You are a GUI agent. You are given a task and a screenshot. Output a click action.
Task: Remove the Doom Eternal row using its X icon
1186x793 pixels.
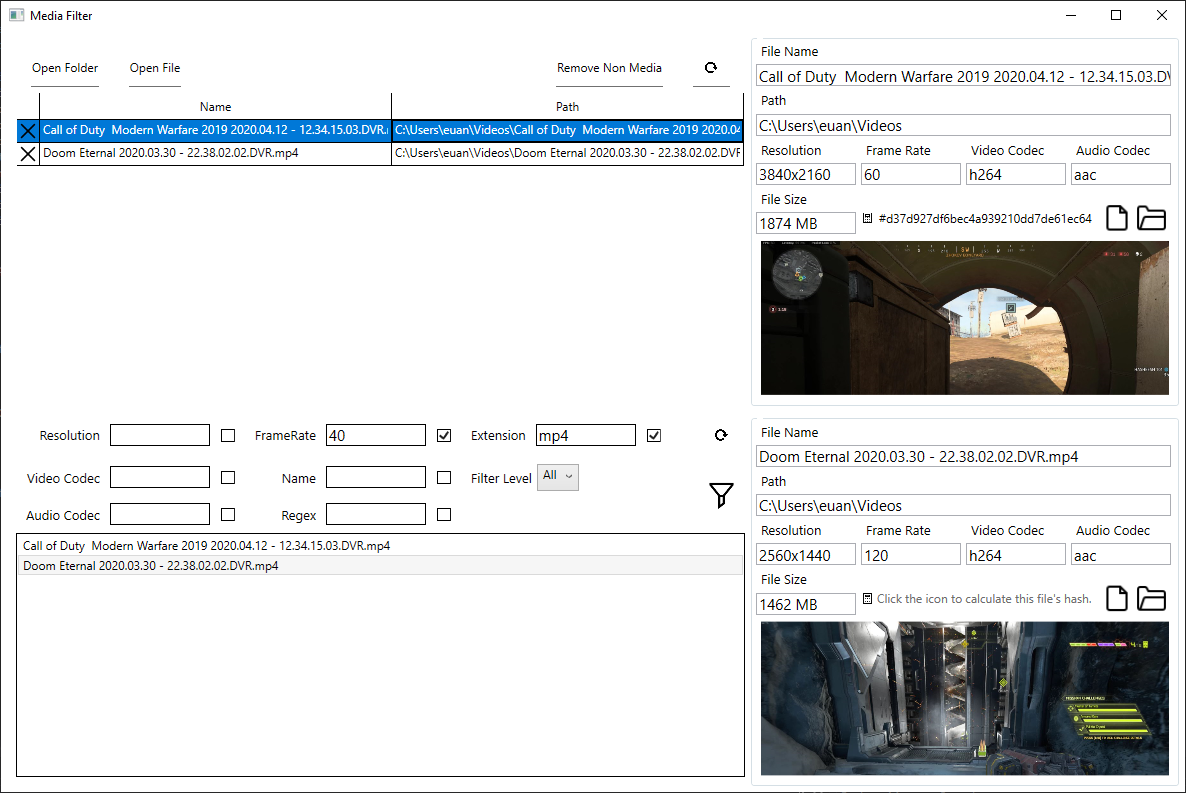point(28,154)
